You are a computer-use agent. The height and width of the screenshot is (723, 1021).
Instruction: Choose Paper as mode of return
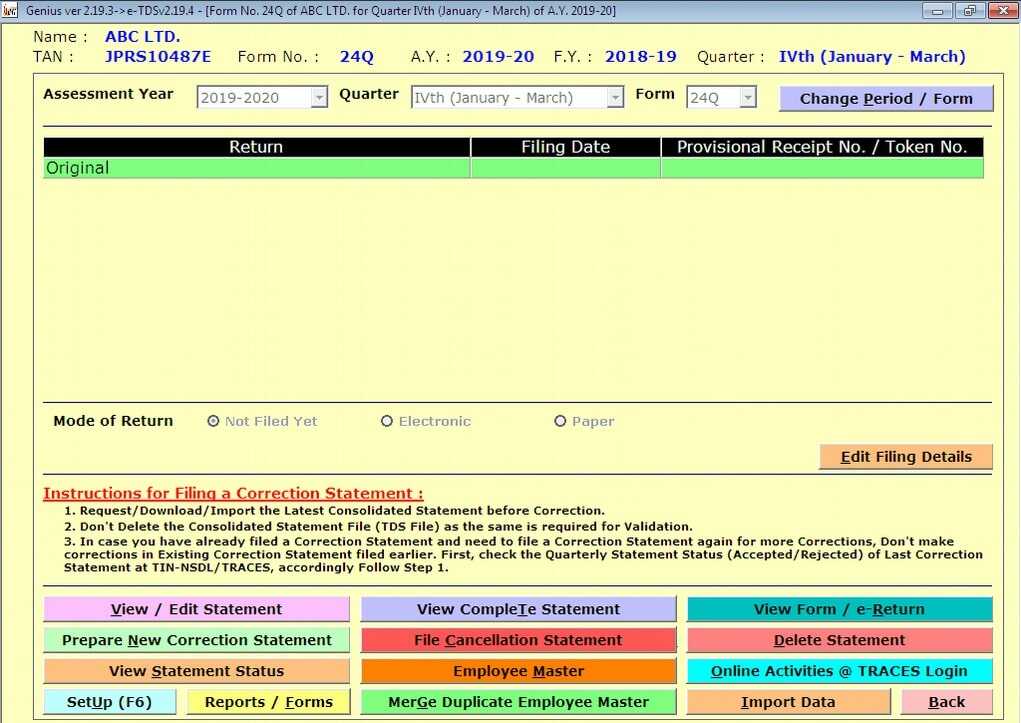click(560, 421)
